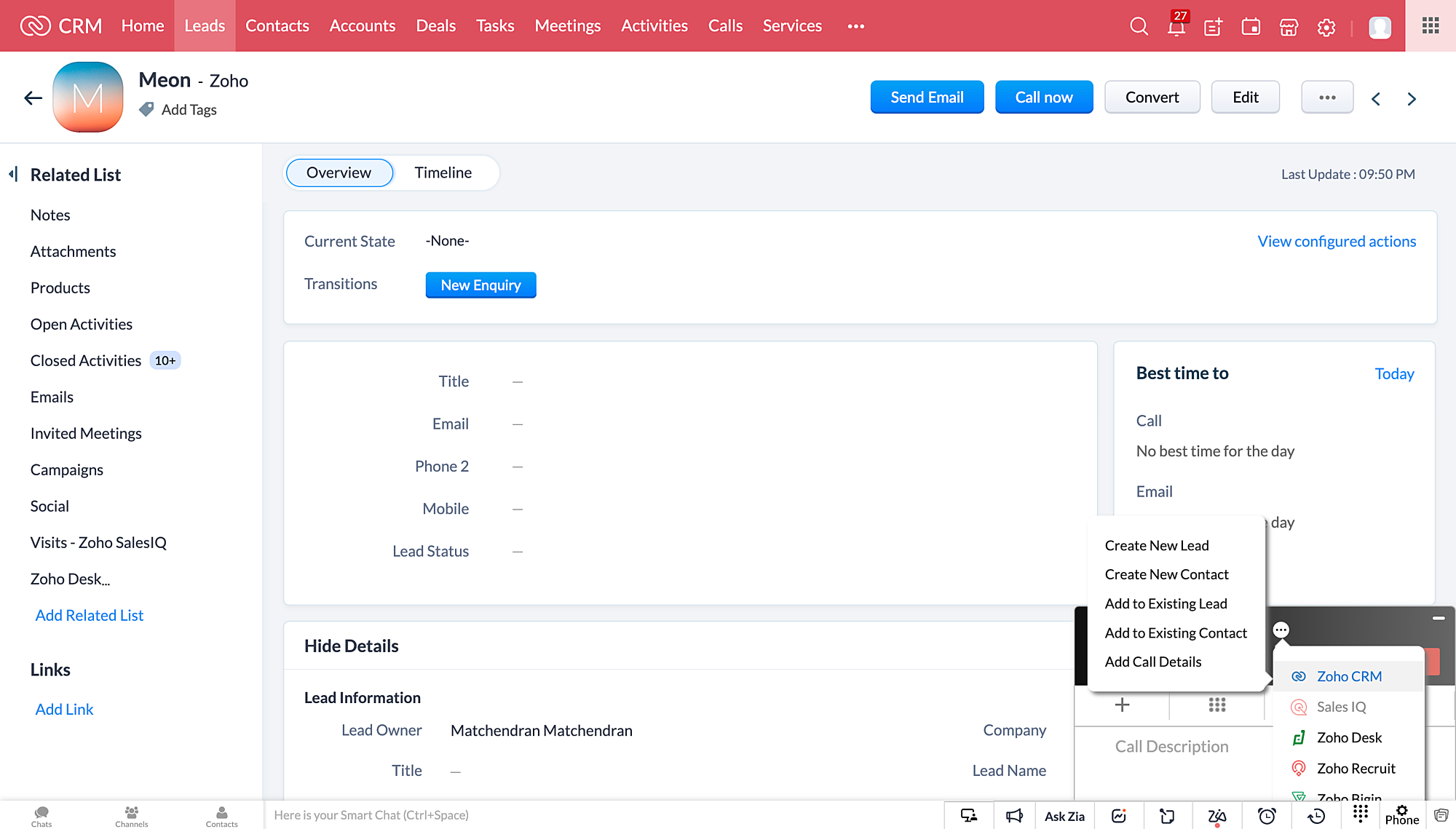This screenshot has width=1456, height=829.
Task: Open the keypad grid in call panel
Action: 1217,705
